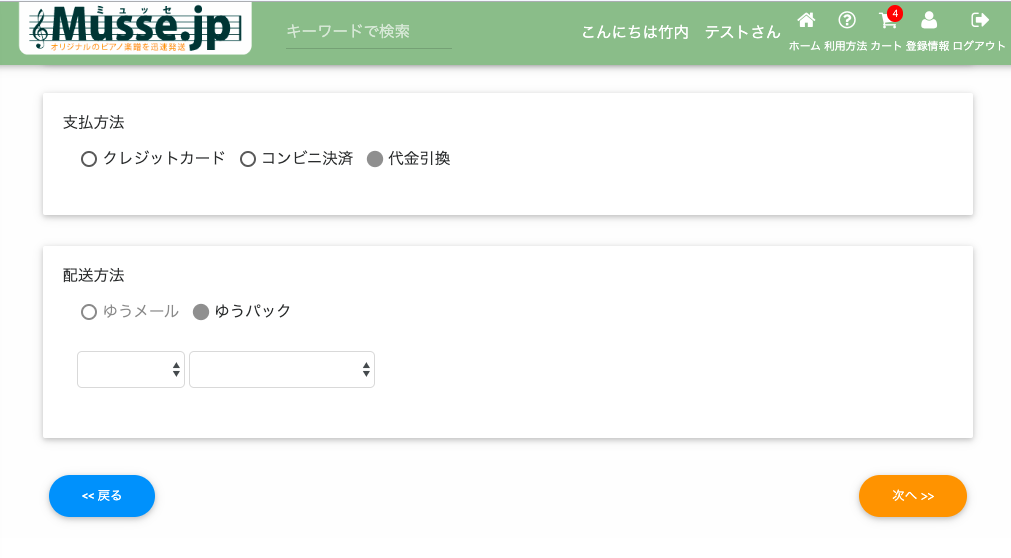The width and height of the screenshot is (1011, 558).
Task: Click the user profile registration icon
Action: [928, 21]
